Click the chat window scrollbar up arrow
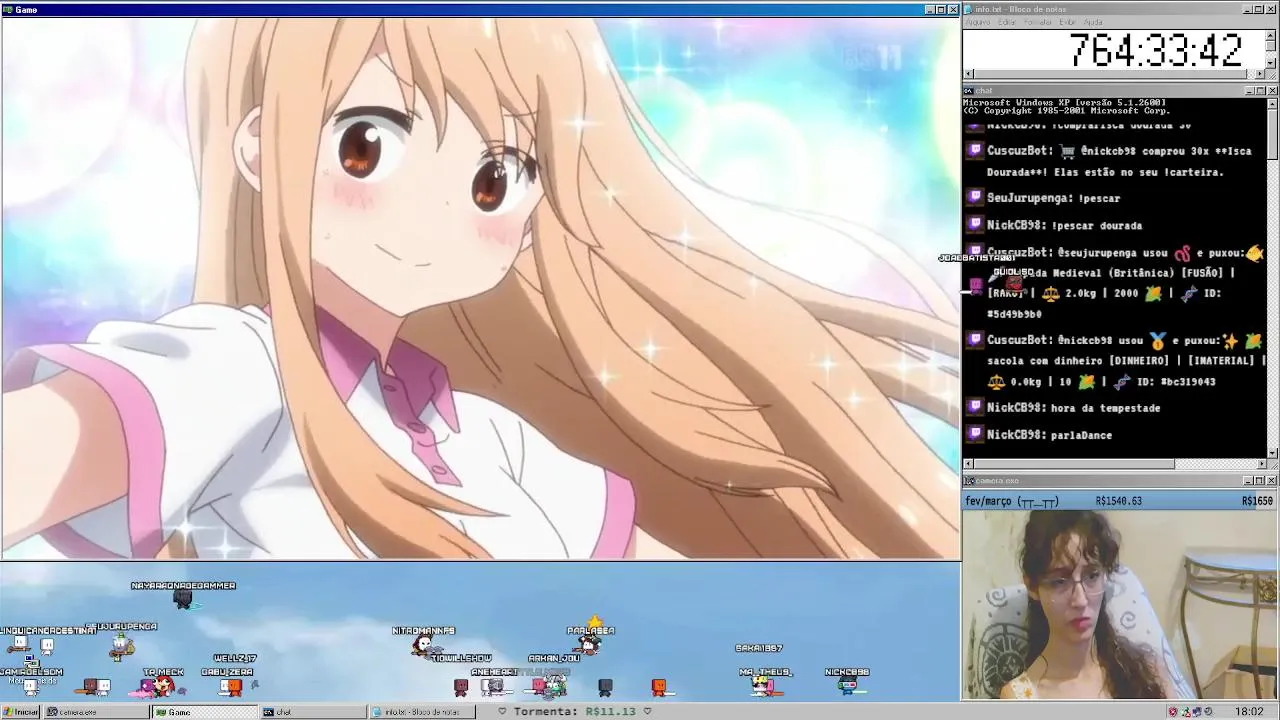Viewport: 1280px width, 720px height. click(x=1272, y=103)
